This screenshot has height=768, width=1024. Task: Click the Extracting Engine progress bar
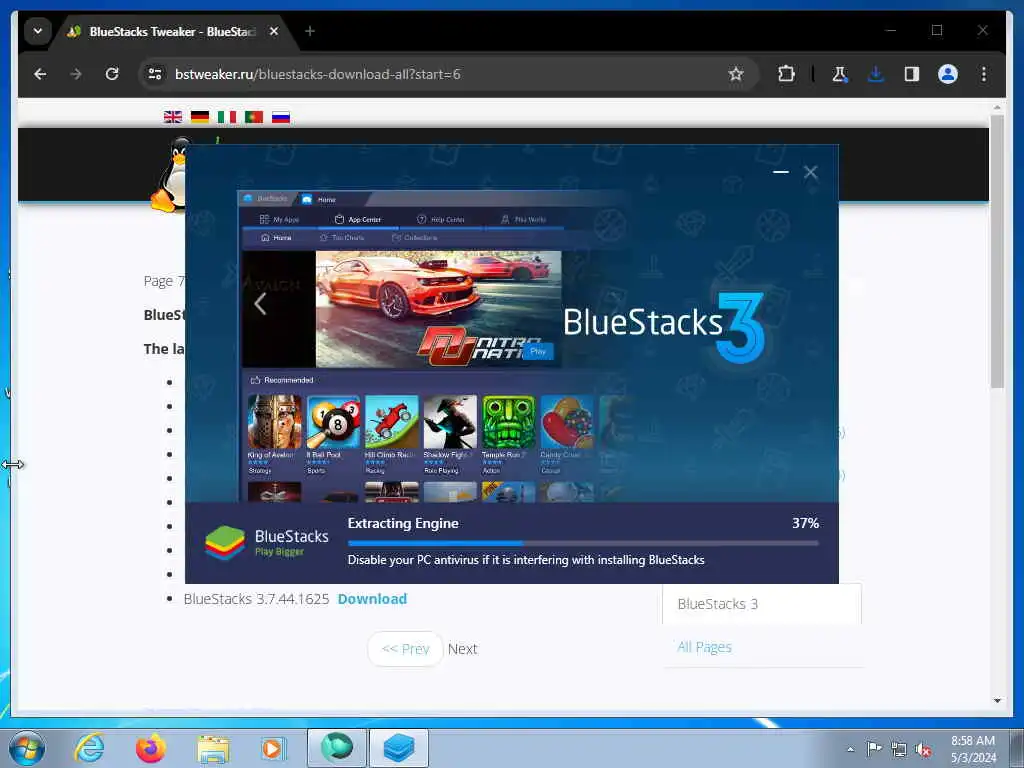pos(583,543)
